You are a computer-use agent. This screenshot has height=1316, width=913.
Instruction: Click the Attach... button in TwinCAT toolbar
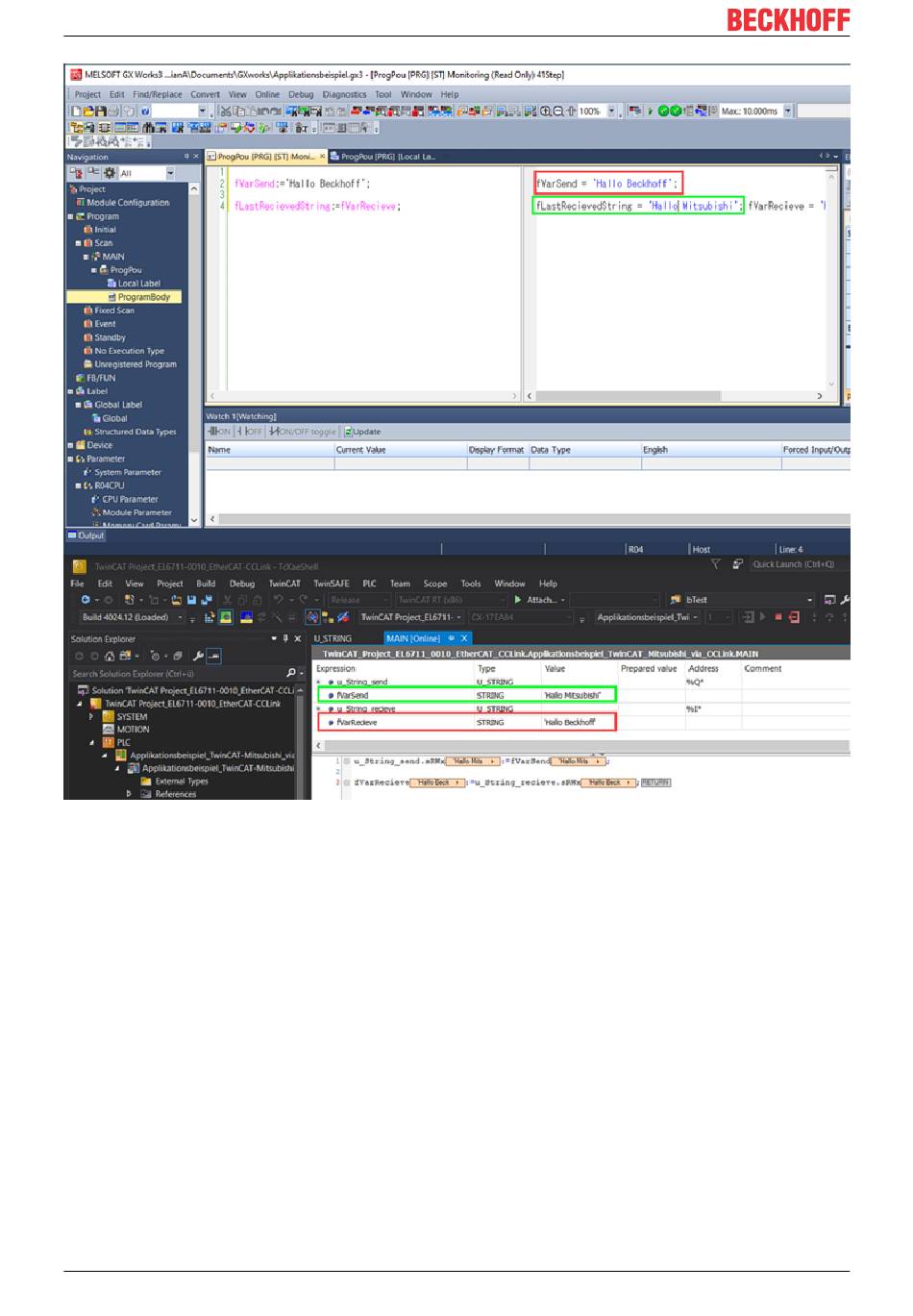[540, 600]
